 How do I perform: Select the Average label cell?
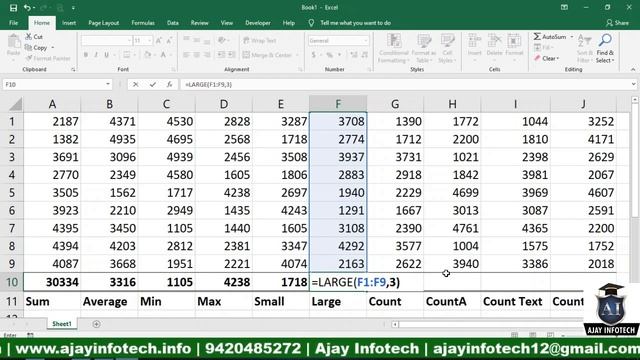(x=109, y=302)
